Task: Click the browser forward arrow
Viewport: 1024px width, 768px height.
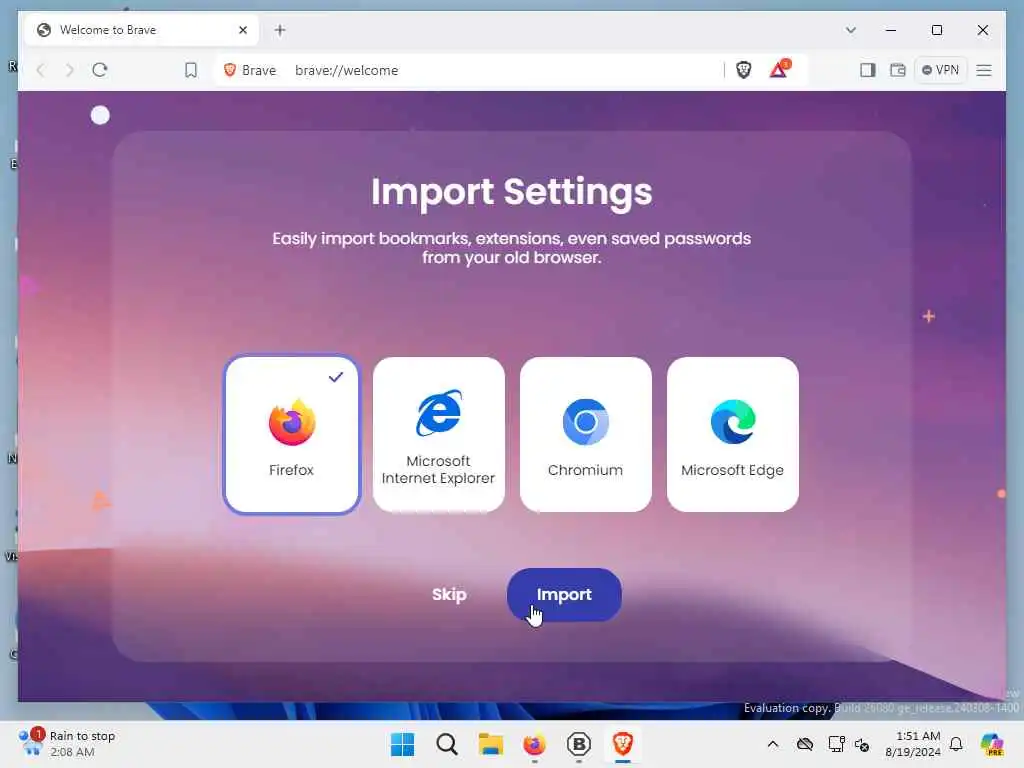Action: pyautogui.click(x=69, y=70)
